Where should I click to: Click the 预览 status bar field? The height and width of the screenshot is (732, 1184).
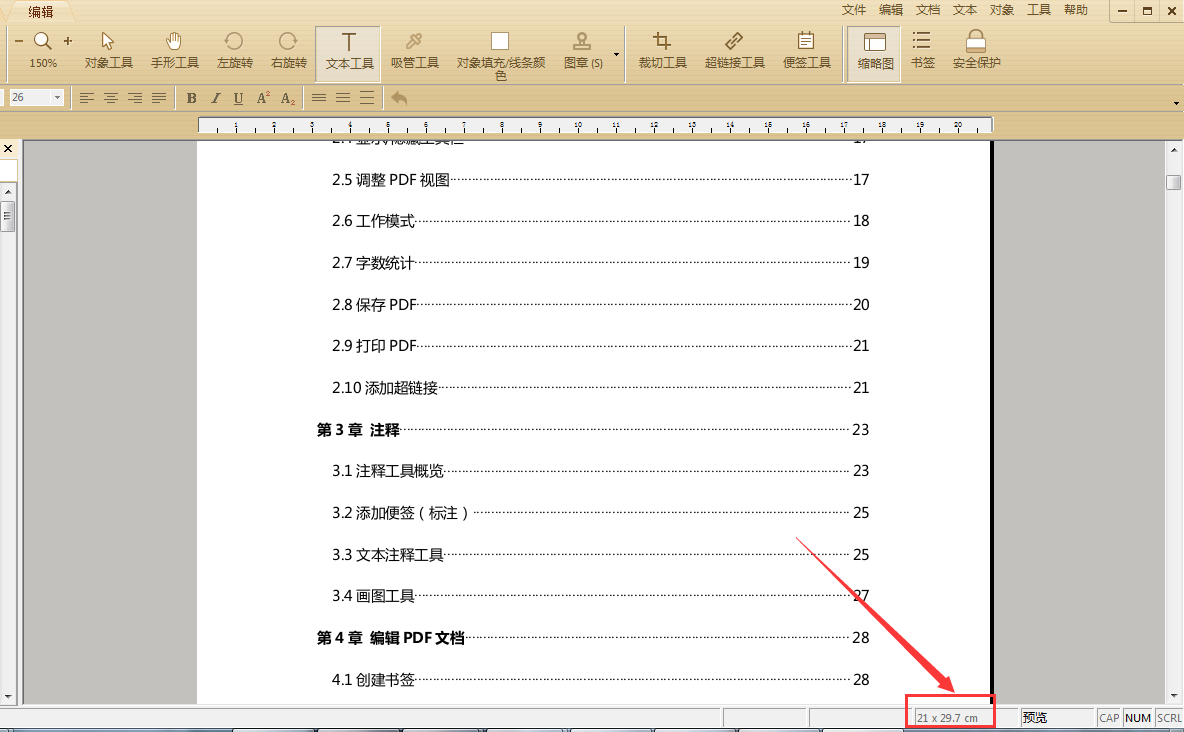pyautogui.click(x=1057, y=718)
